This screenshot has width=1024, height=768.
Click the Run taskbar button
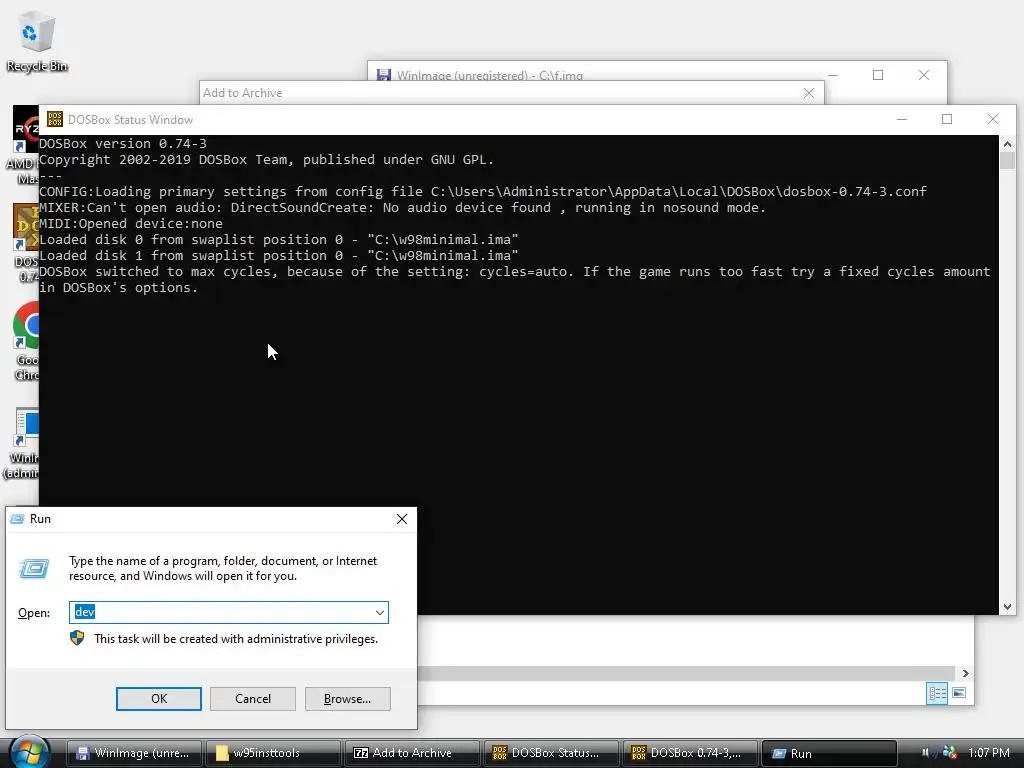click(829, 753)
